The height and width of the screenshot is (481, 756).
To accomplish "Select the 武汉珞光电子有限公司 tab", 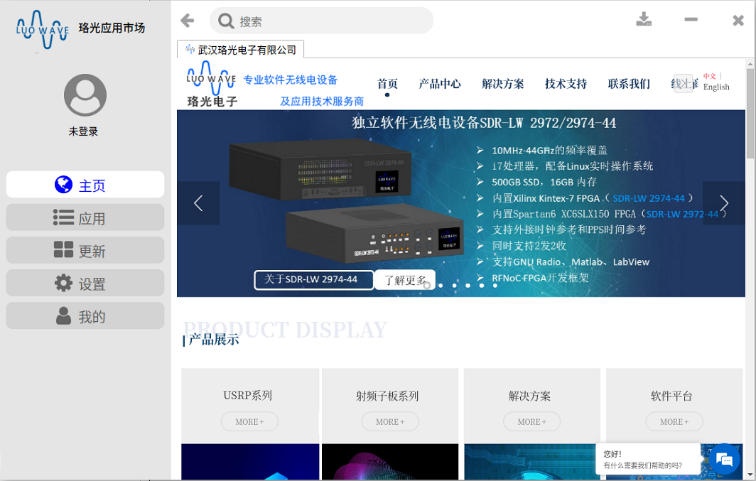I will coord(241,50).
